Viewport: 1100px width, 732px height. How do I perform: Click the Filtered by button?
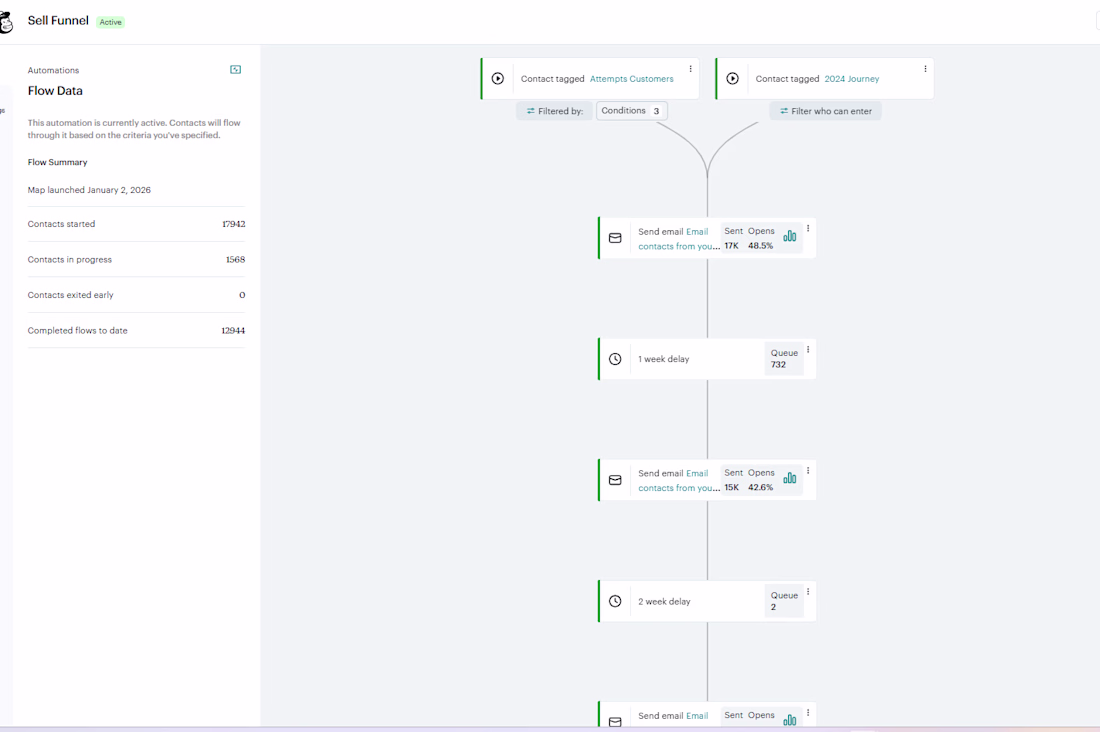555,111
